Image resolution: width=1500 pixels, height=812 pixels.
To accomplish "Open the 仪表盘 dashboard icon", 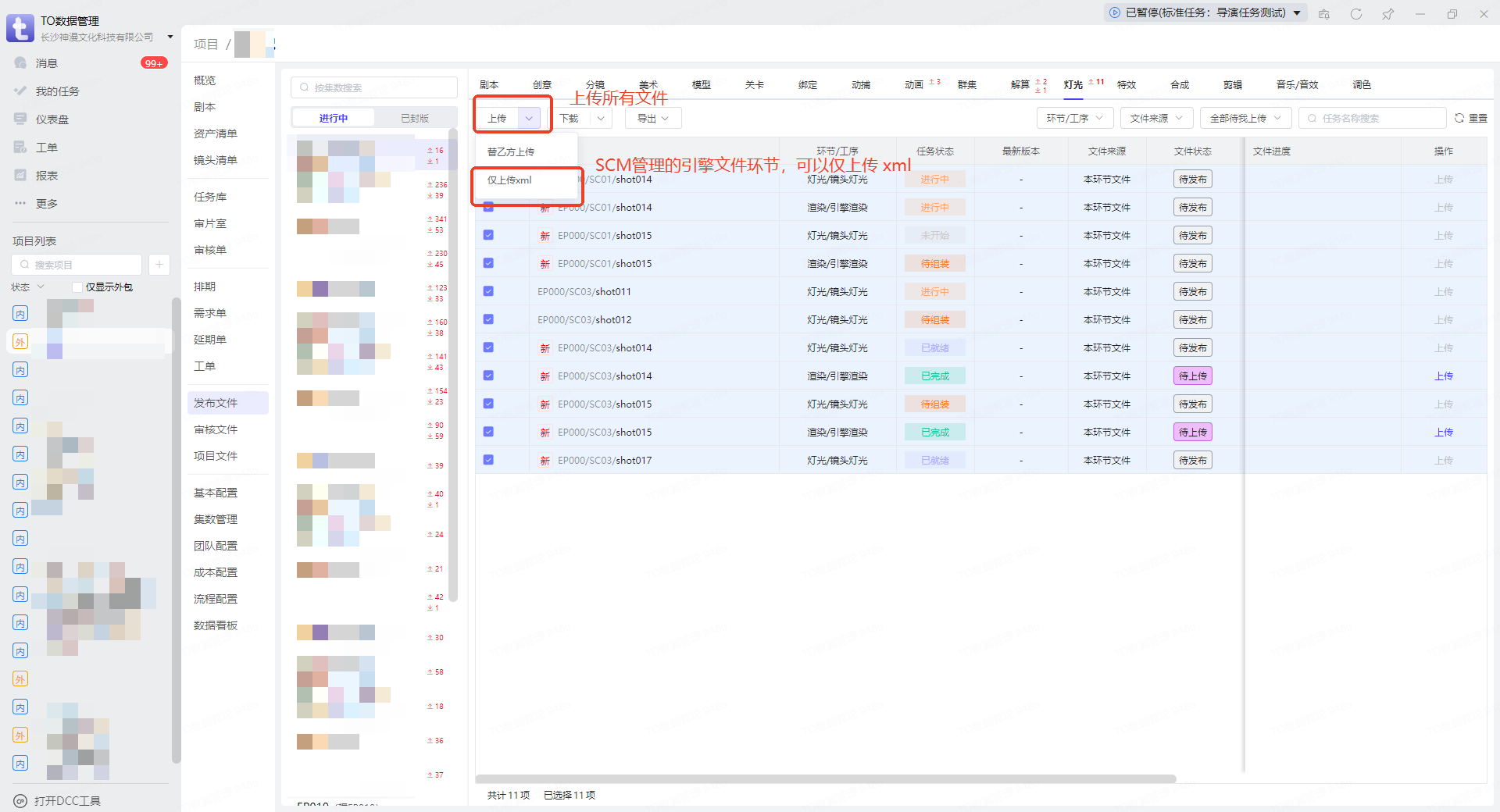I will (20, 119).
